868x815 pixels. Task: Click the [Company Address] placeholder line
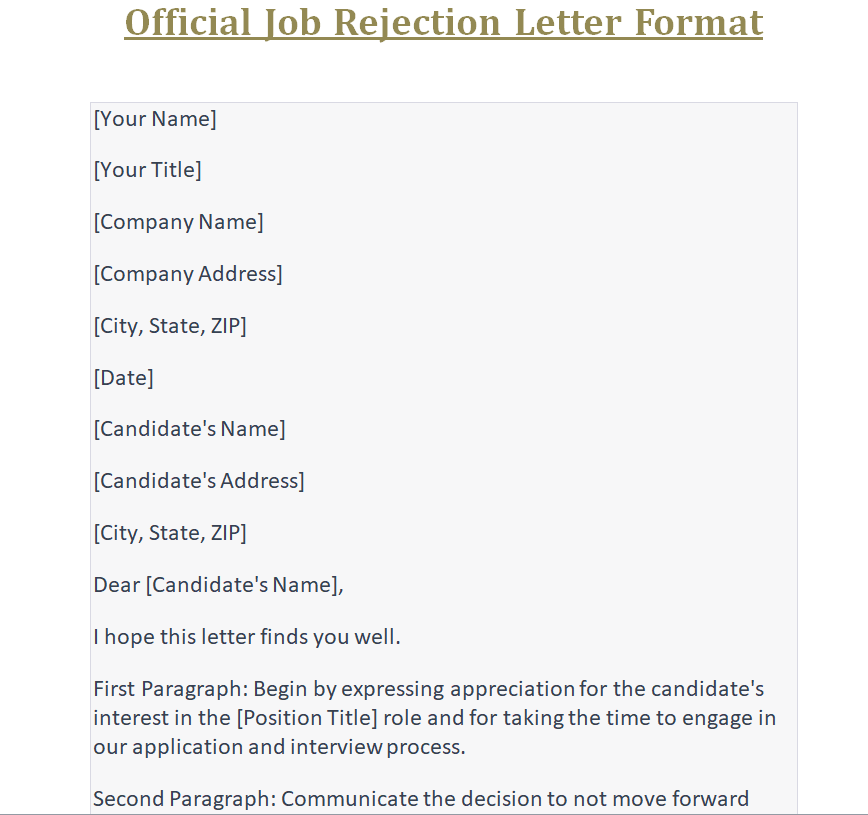coord(188,274)
